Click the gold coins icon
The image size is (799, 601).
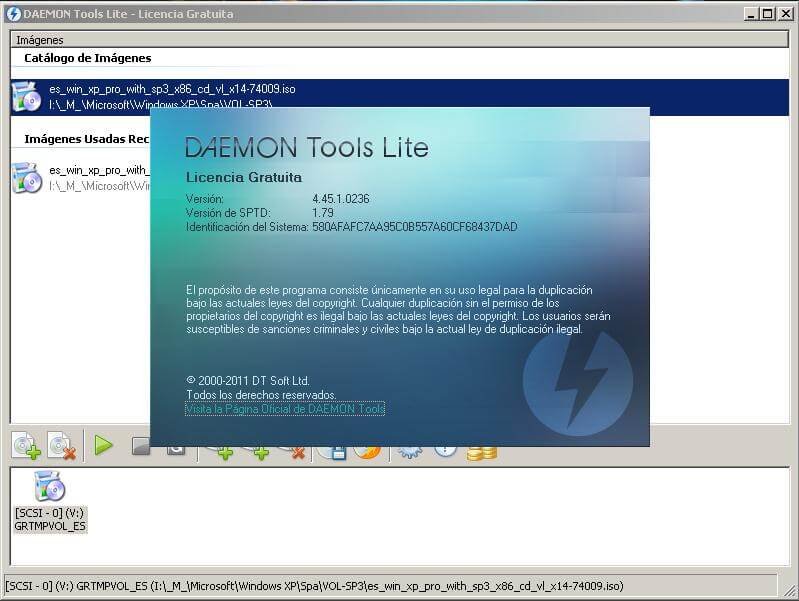click(x=482, y=453)
